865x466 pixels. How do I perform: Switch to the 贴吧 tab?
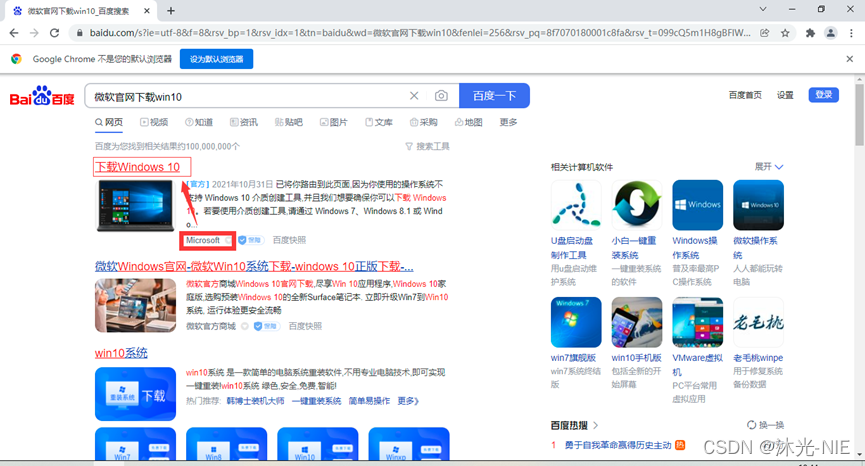(289, 122)
